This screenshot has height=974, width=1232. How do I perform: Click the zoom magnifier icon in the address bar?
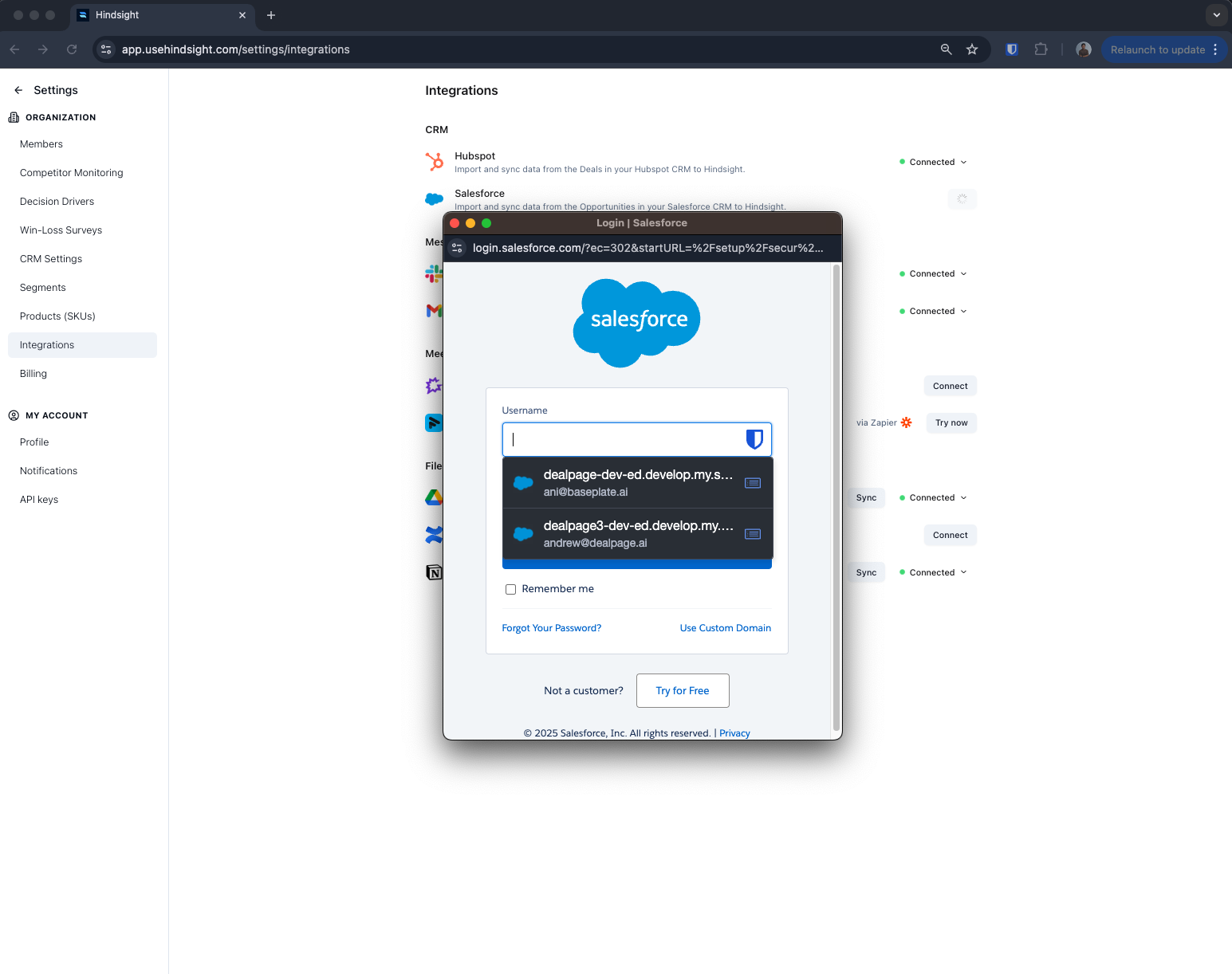click(x=947, y=49)
